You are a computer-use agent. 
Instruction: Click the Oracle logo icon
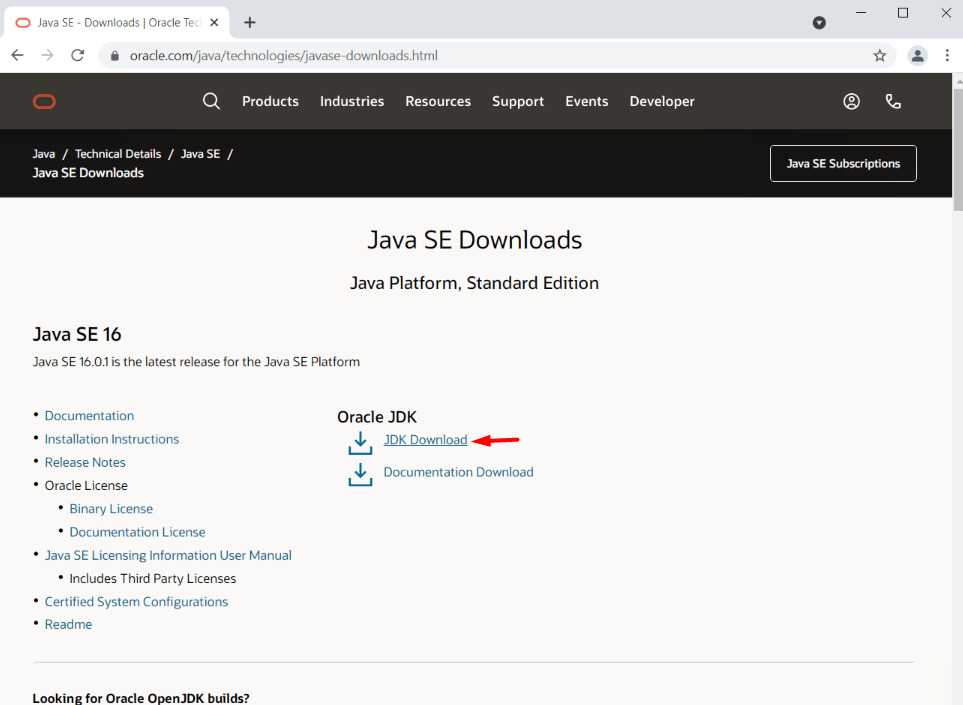44,101
